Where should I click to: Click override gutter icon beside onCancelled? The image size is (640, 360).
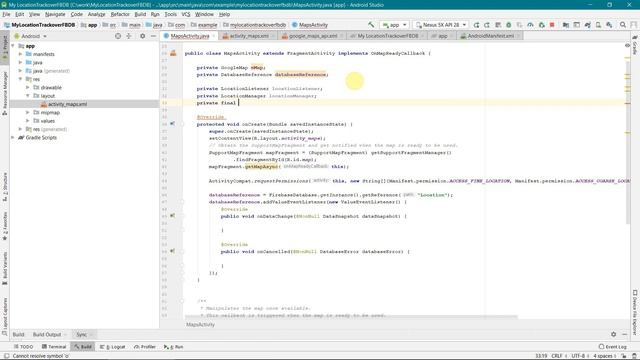tap(173, 251)
